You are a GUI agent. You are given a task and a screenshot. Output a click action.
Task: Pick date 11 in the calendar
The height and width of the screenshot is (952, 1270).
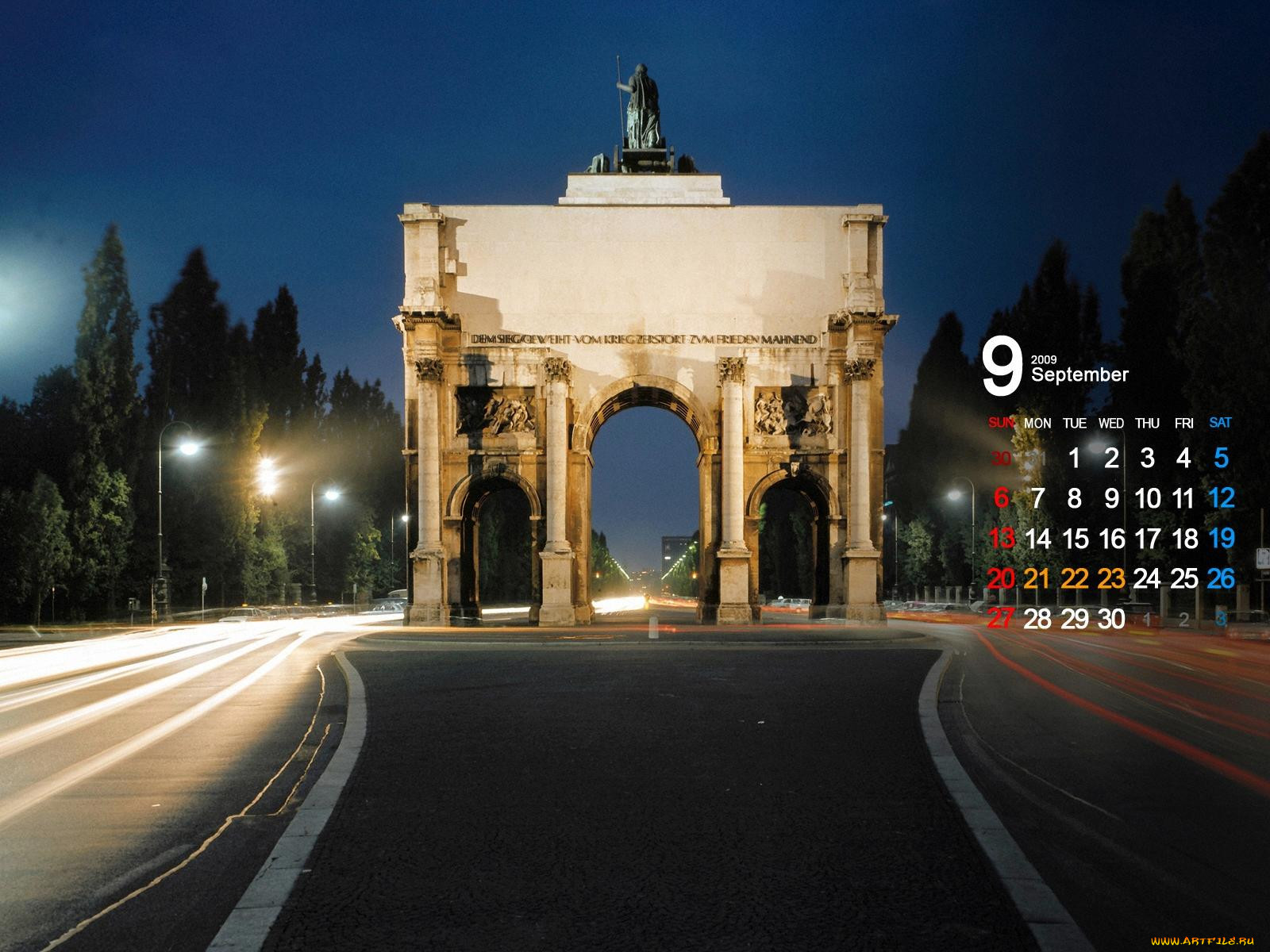[1184, 498]
